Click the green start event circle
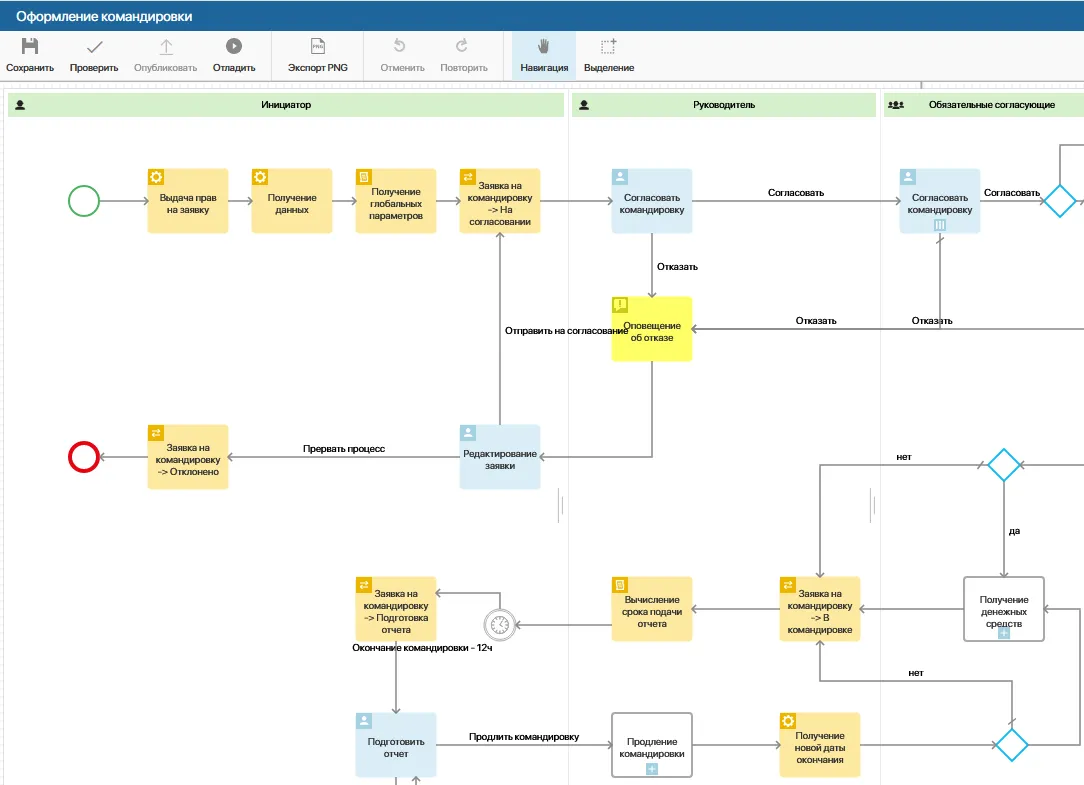The height and width of the screenshot is (785, 1084). (84, 201)
